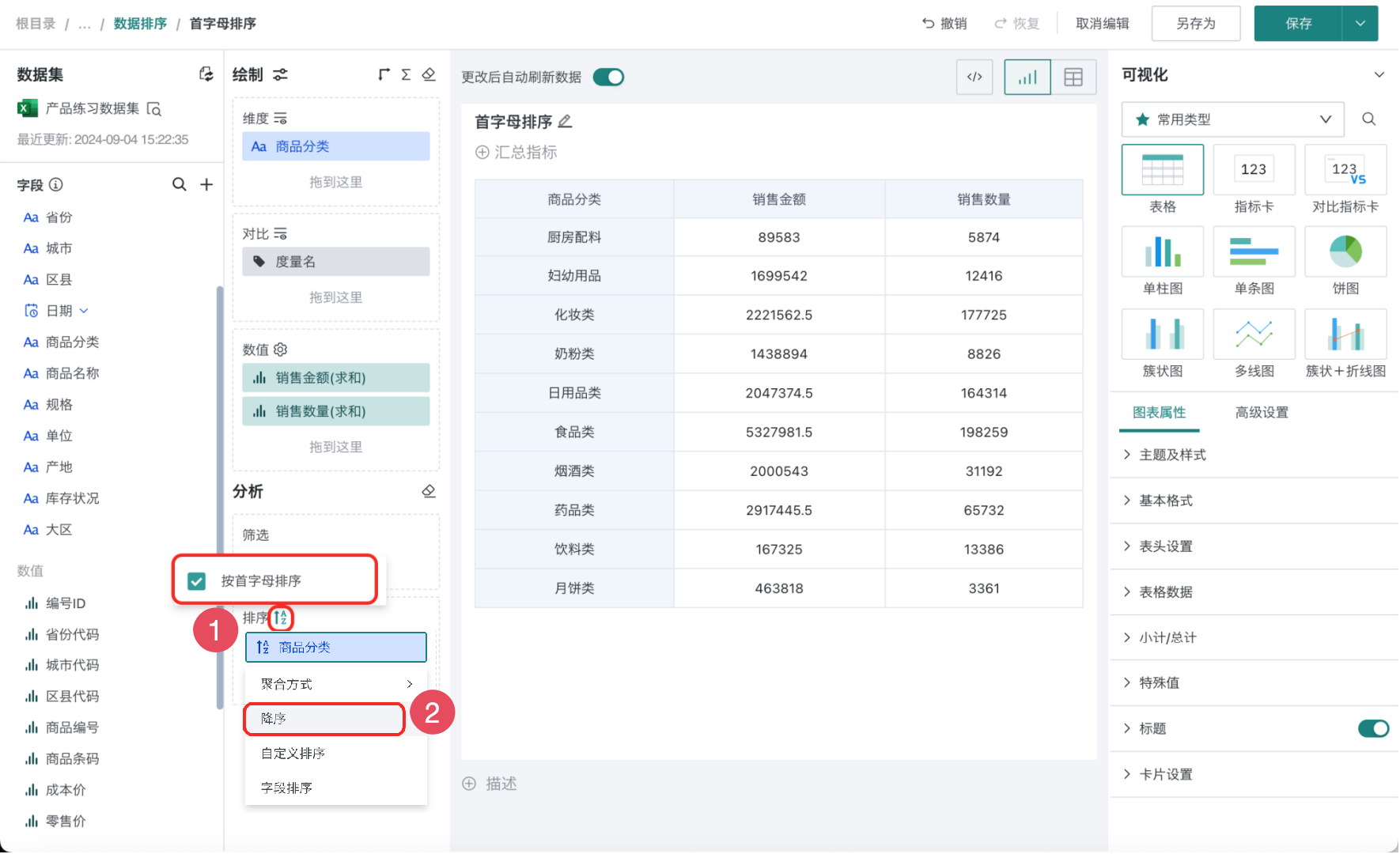Expand the 主题及样式 section

[1172, 455]
